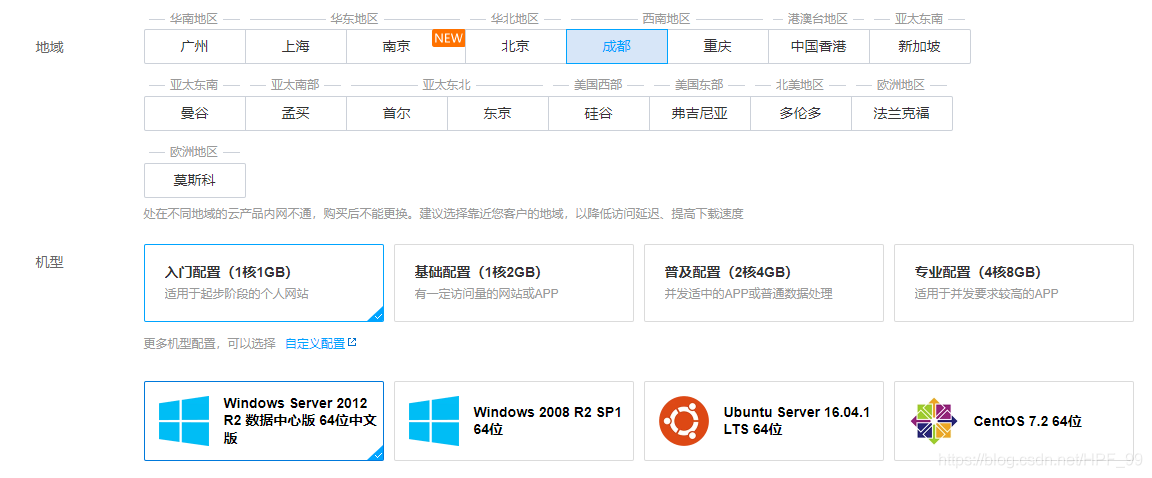Image resolution: width=1152 pixels, height=478 pixels.
Task: Click the 地域 label
Action: 50,47
